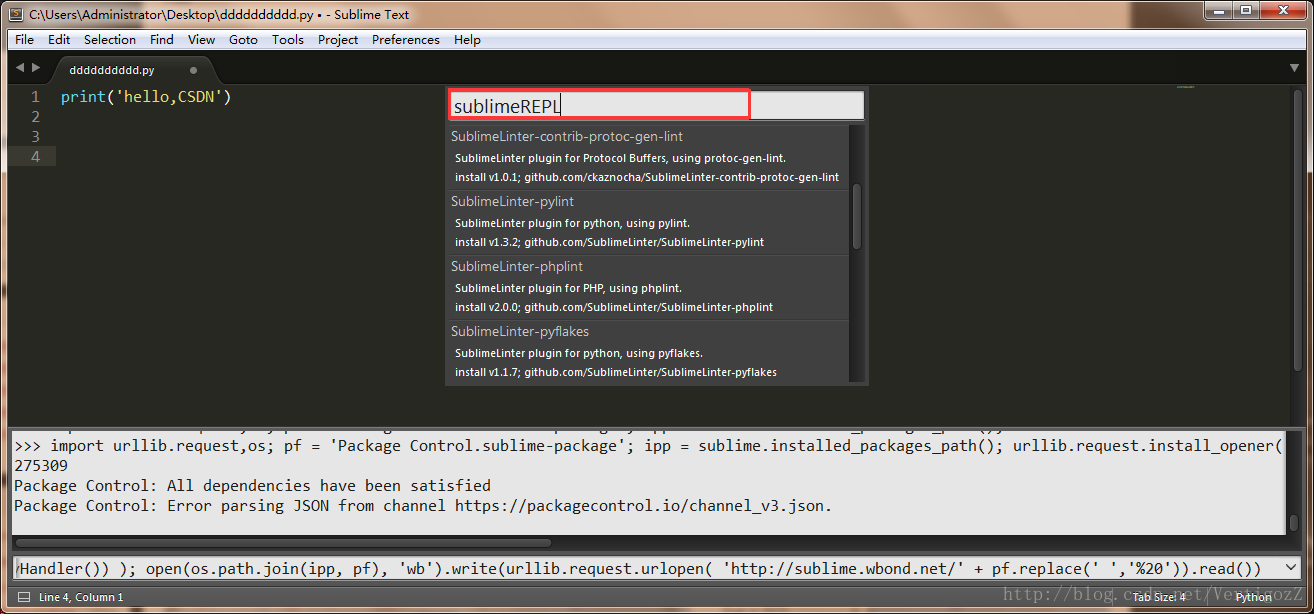Open the Preferences menu
Image resolution: width=1314 pixels, height=614 pixels.
click(x=406, y=40)
